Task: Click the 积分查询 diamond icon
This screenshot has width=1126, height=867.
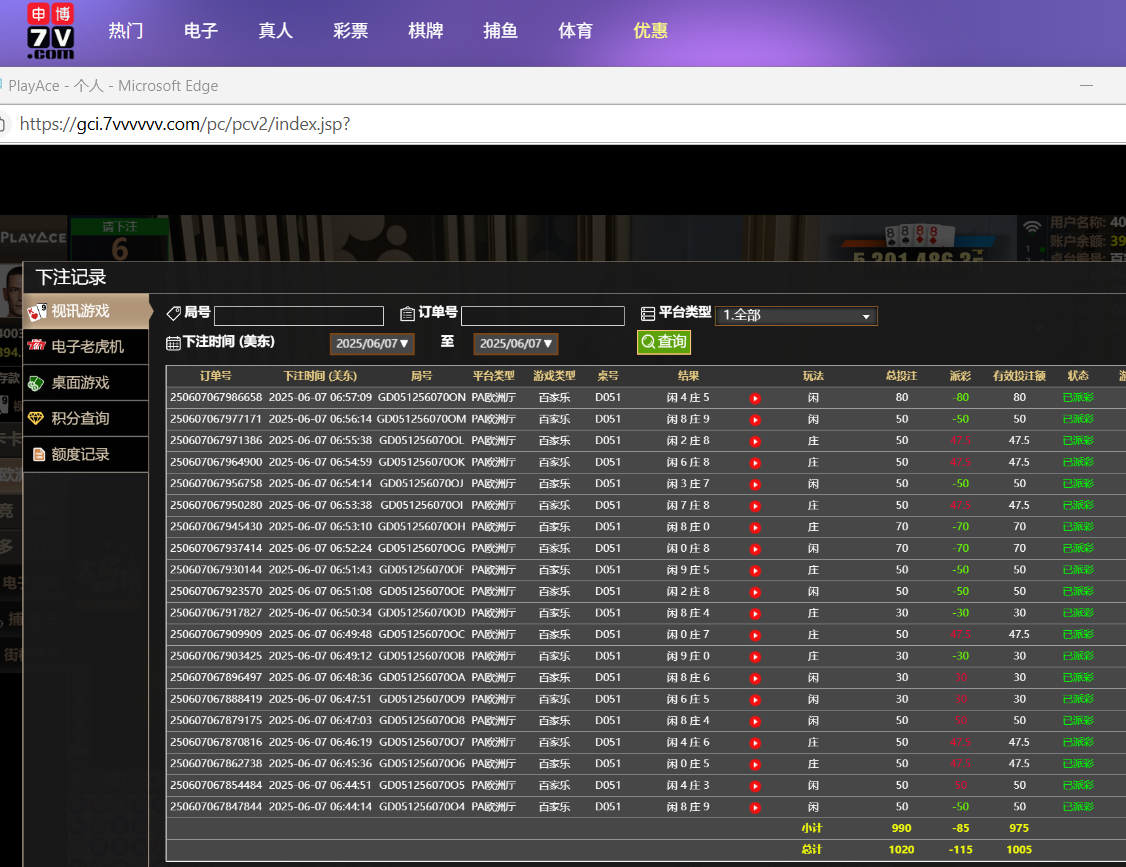Action: pyautogui.click(x=37, y=419)
